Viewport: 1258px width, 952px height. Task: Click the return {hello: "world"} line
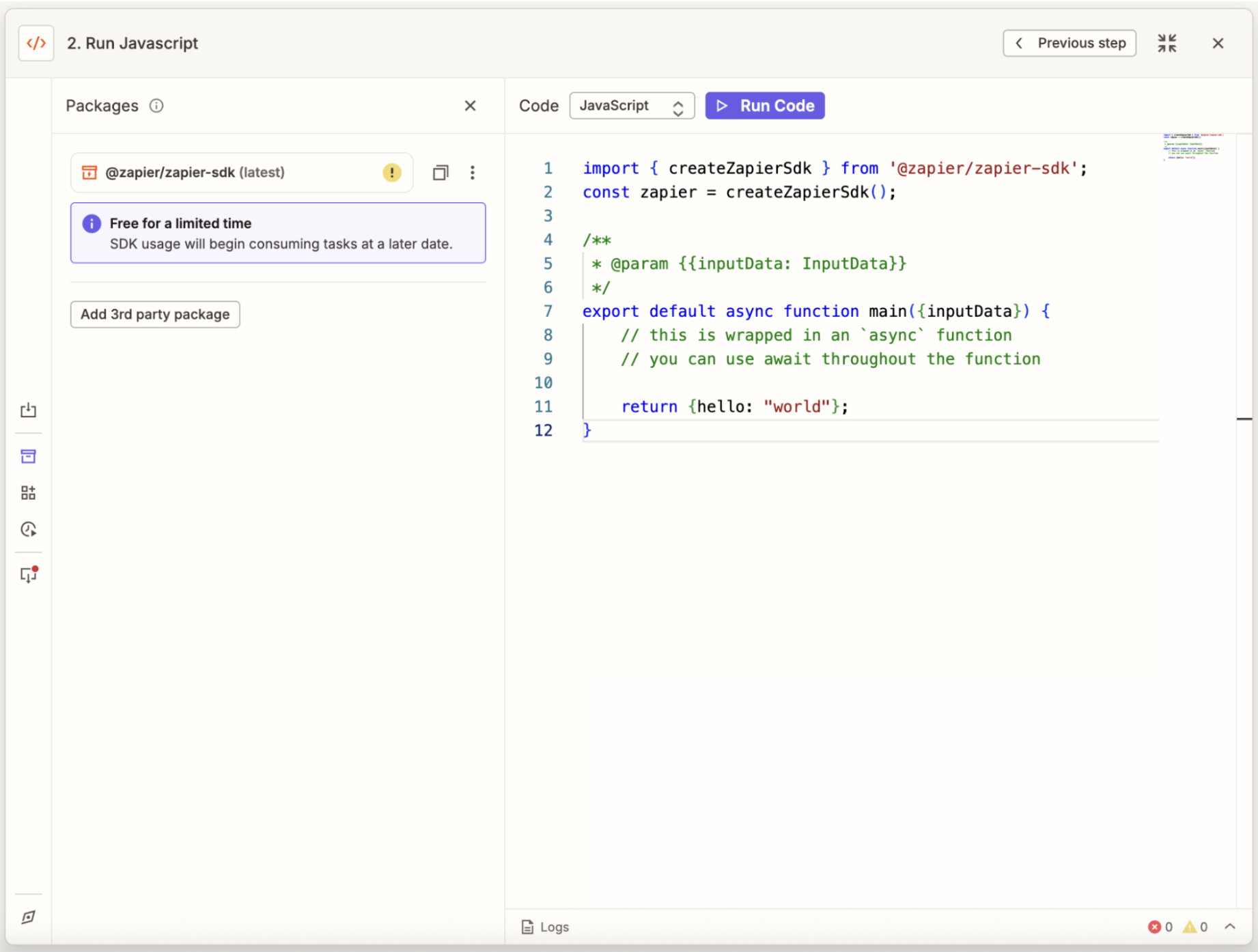(735, 406)
